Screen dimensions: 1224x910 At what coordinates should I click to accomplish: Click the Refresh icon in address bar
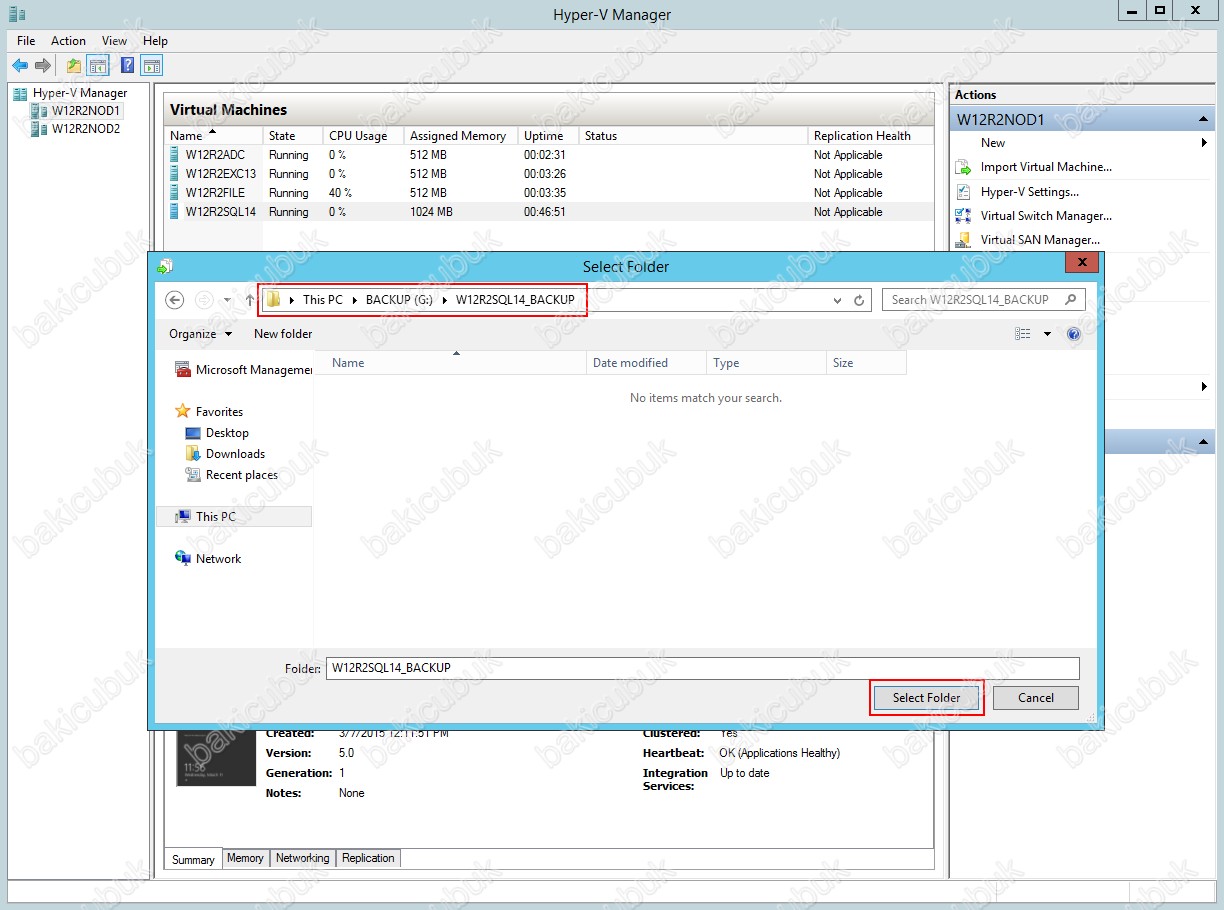coord(859,300)
